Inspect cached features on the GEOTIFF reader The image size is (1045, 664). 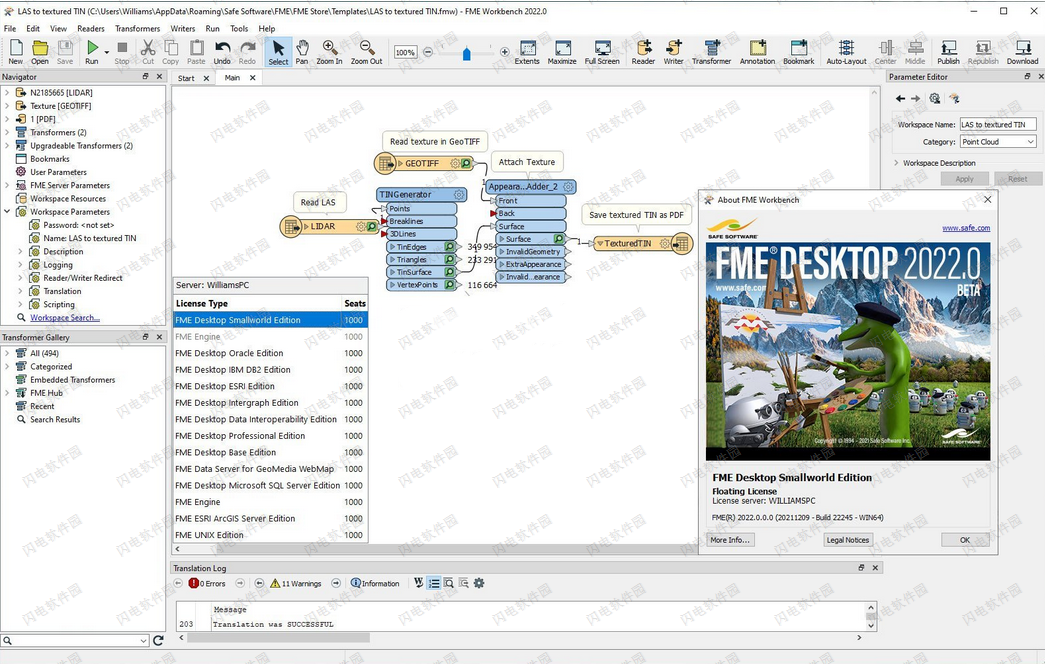pos(467,163)
